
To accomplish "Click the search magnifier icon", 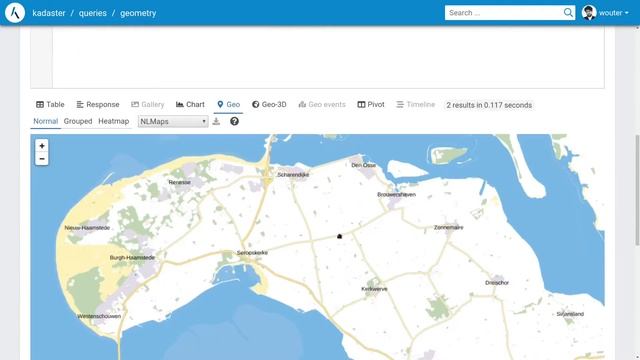I will 568,13.
